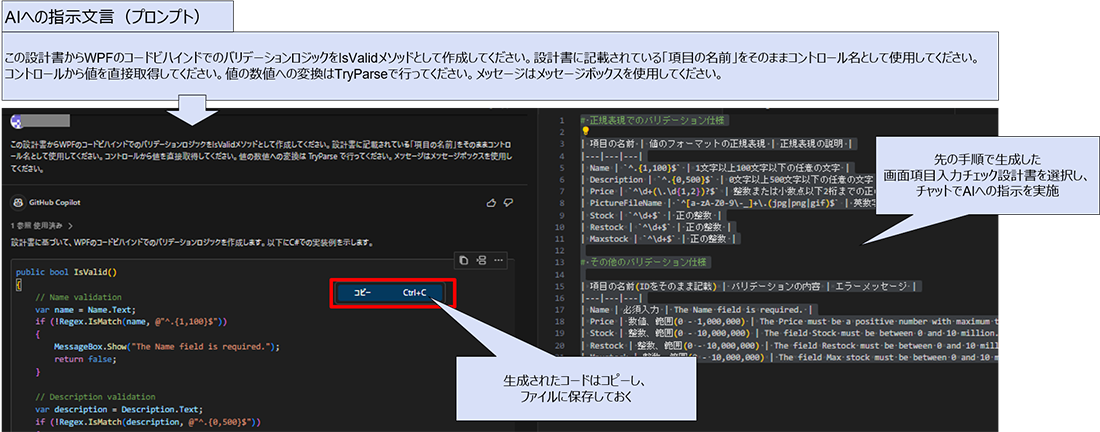Choose the 'コピー Ctrl+C' context menu item
This screenshot has height=432, width=1100.
pos(390,293)
